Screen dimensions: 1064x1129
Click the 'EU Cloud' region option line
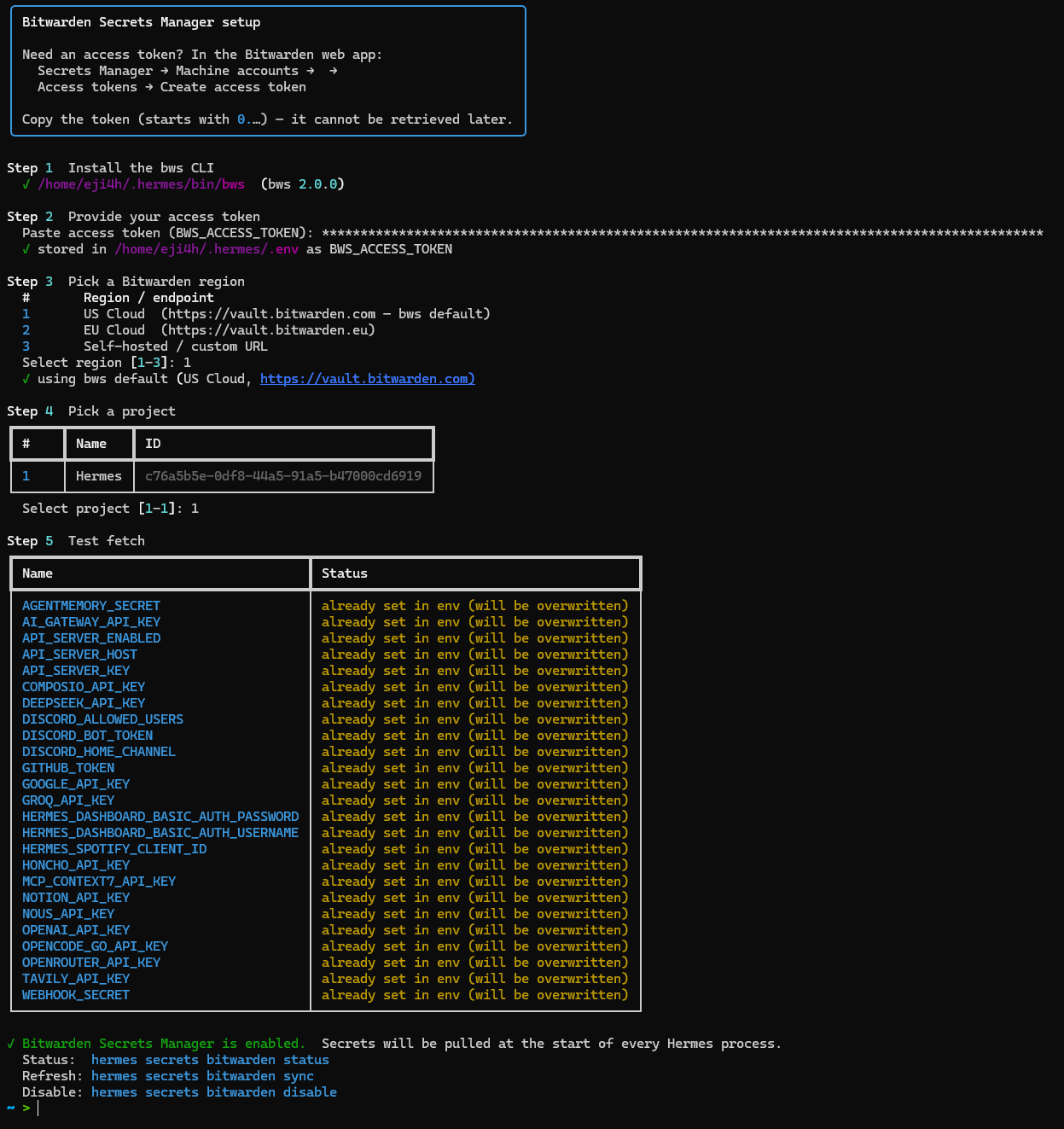coord(199,330)
